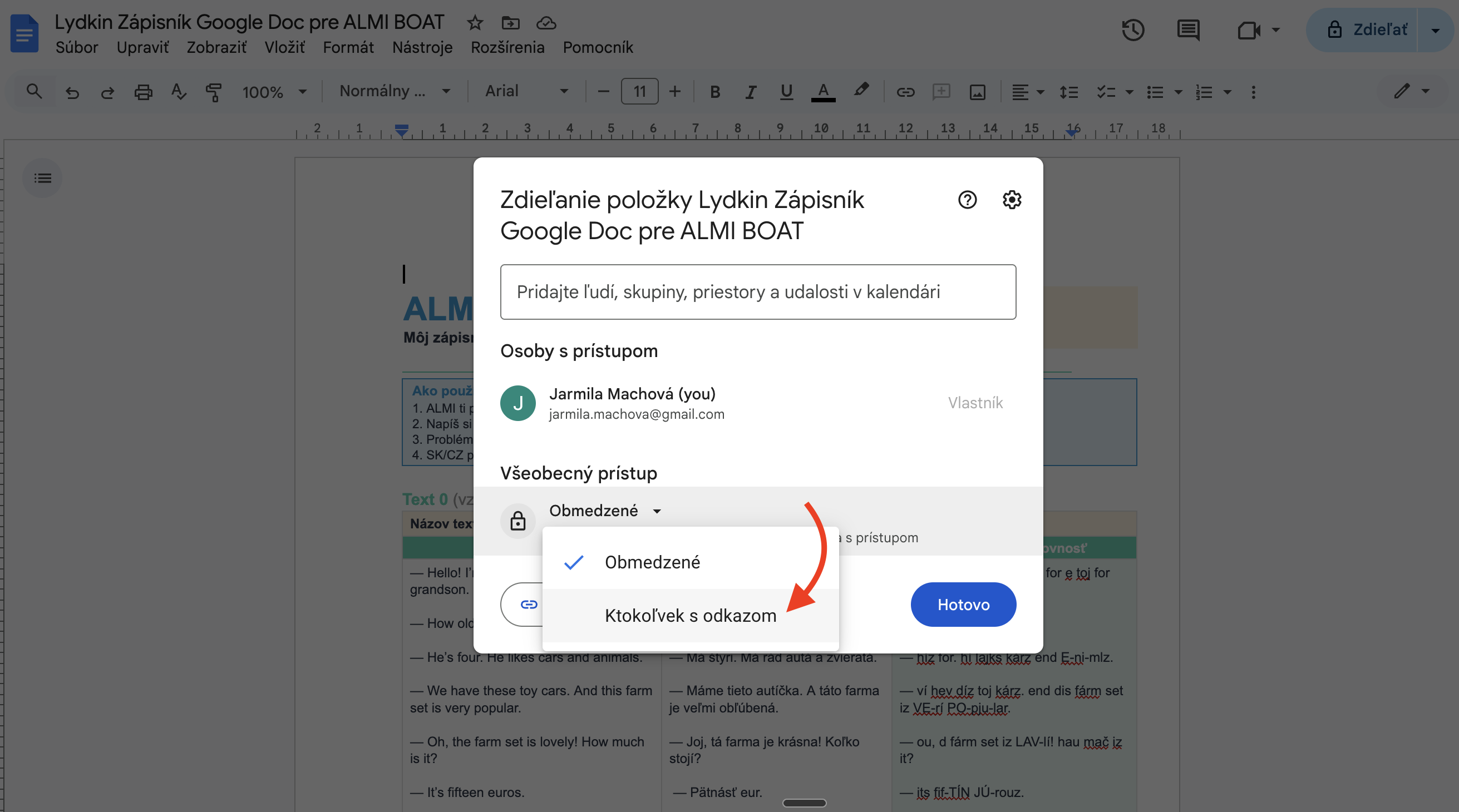This screenshot has height=812, width=1459.
Task: Click the Hotovo button
Action: [x=963, y=604]
